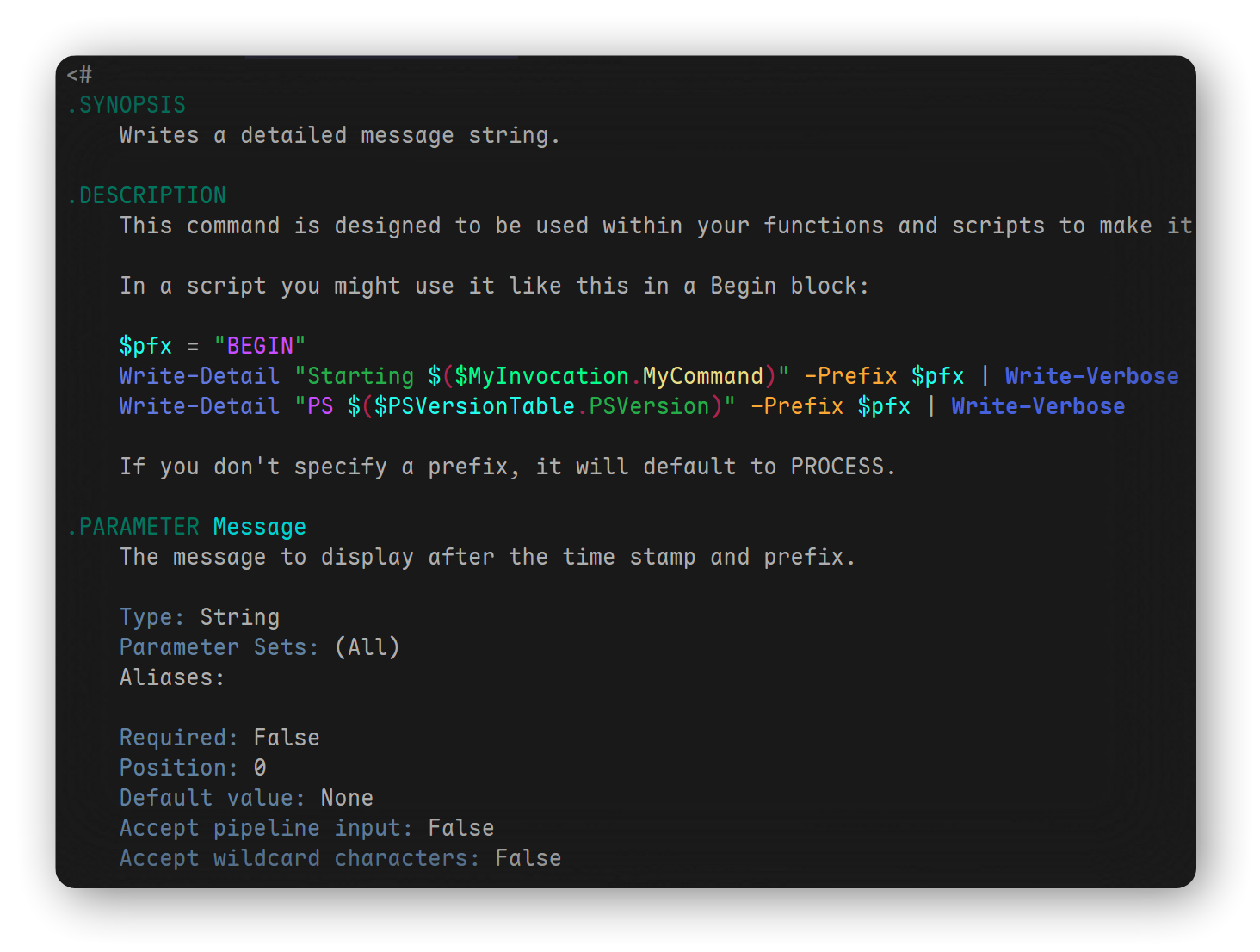Click the $MyInvocation variable
Viewport: 1260px width, 952px height.
[x=542, y=376]
